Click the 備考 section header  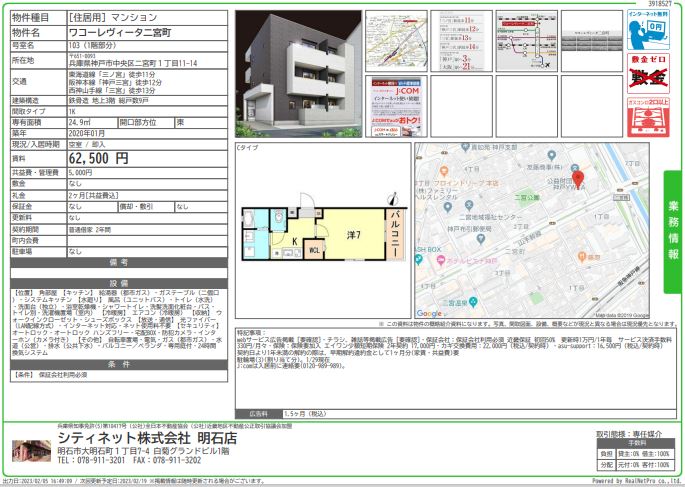pos(119,262)
